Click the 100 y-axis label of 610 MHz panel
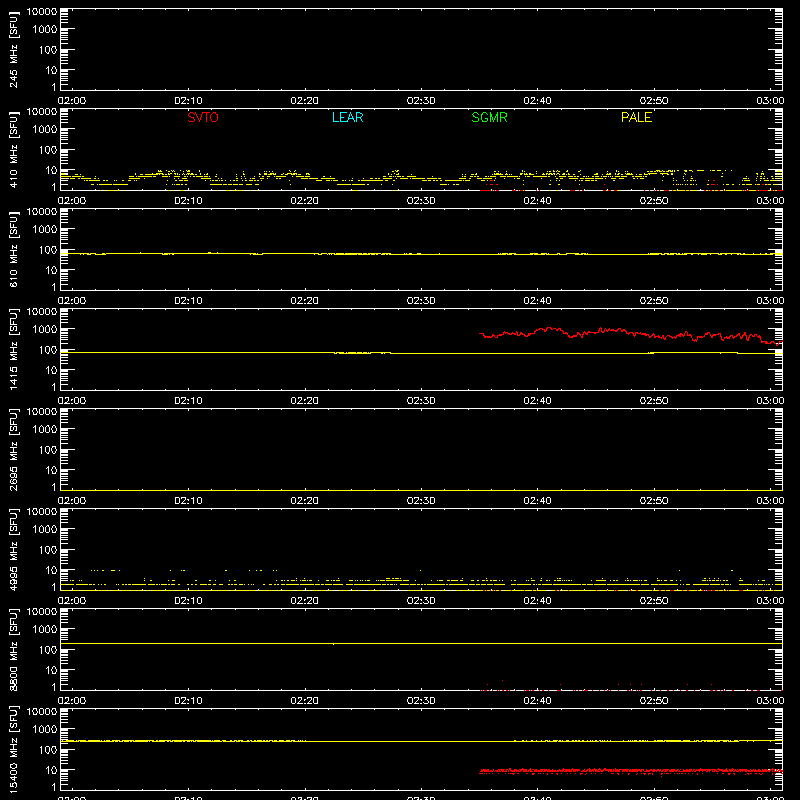The width and height of the screenshot is (800, 800). [48, 250]
